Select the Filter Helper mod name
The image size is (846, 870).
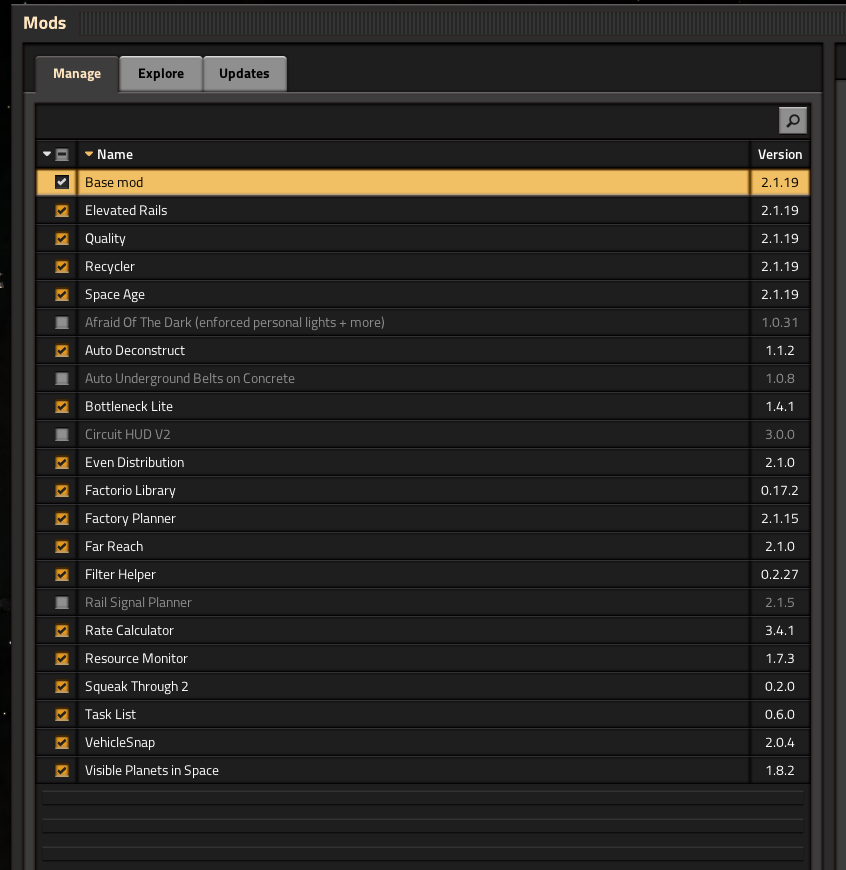coord(120,575)
